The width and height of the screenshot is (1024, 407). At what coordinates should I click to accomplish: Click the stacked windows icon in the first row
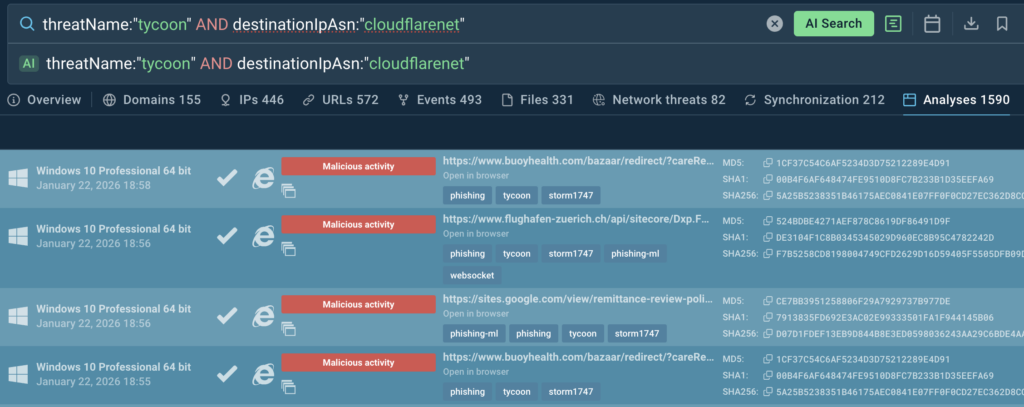coord(288,191)
